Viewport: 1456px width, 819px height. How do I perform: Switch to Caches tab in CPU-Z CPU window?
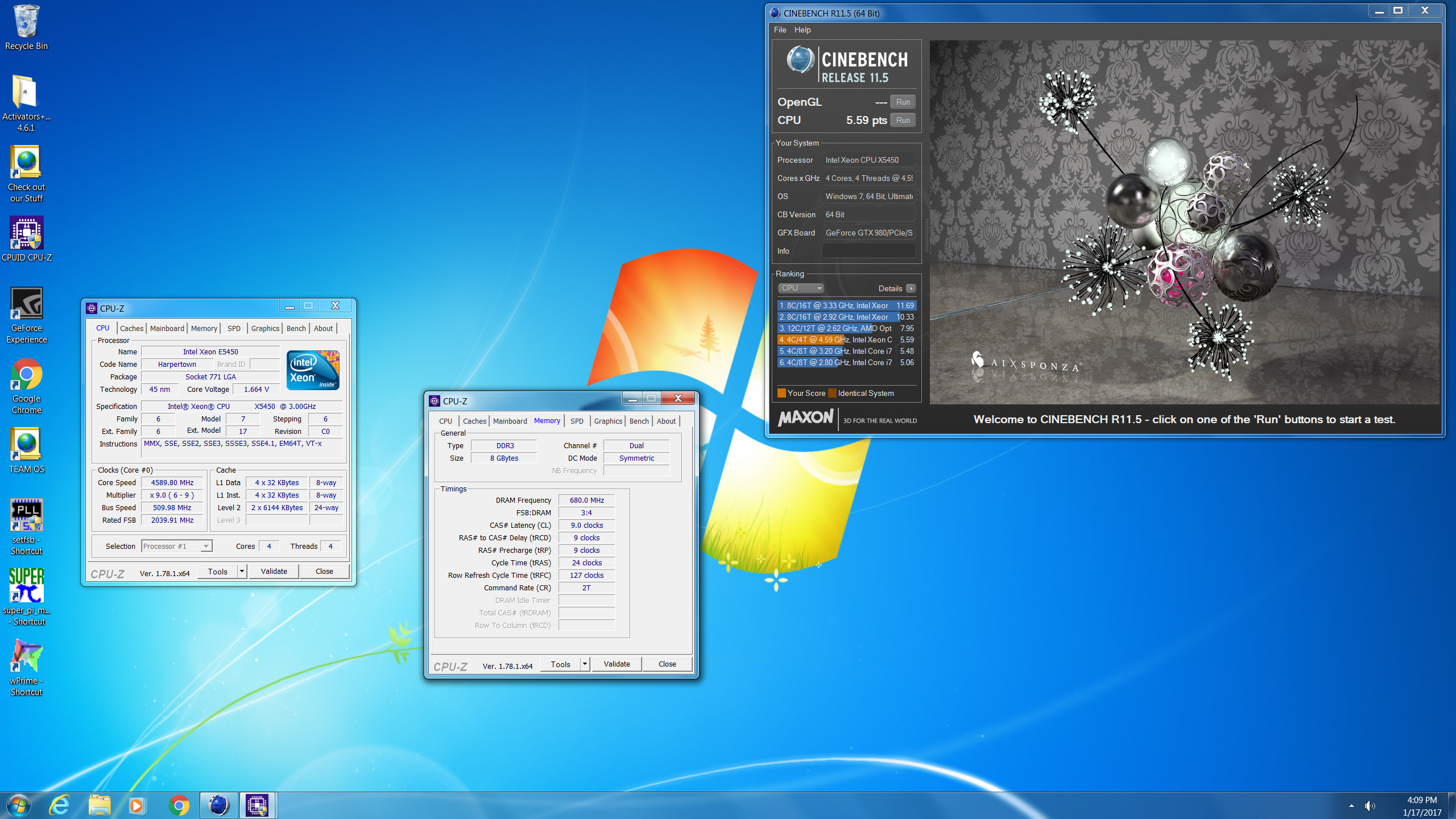(132, 328)
